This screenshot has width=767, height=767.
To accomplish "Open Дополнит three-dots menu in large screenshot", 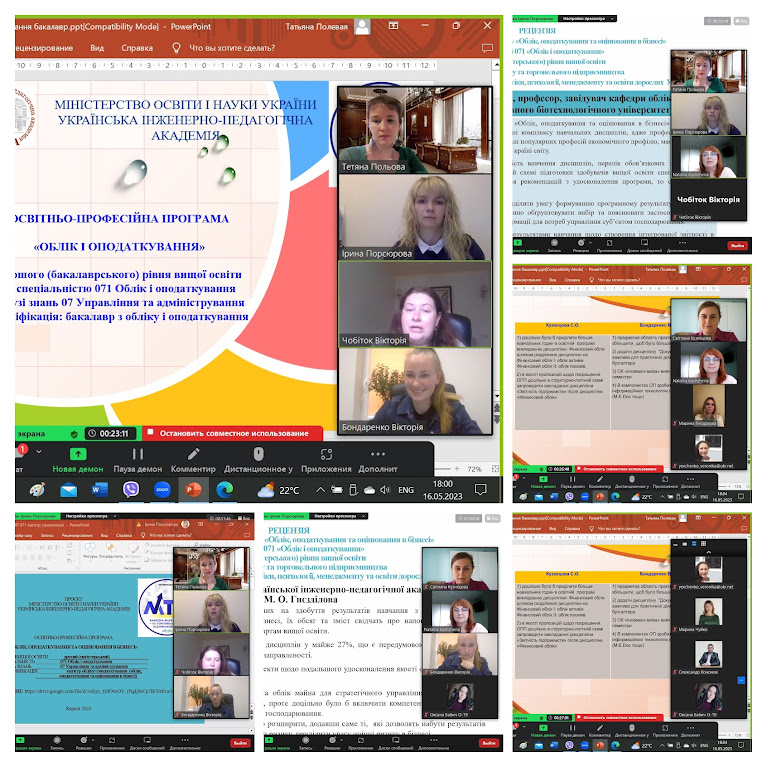I will (x=378, y=454).
